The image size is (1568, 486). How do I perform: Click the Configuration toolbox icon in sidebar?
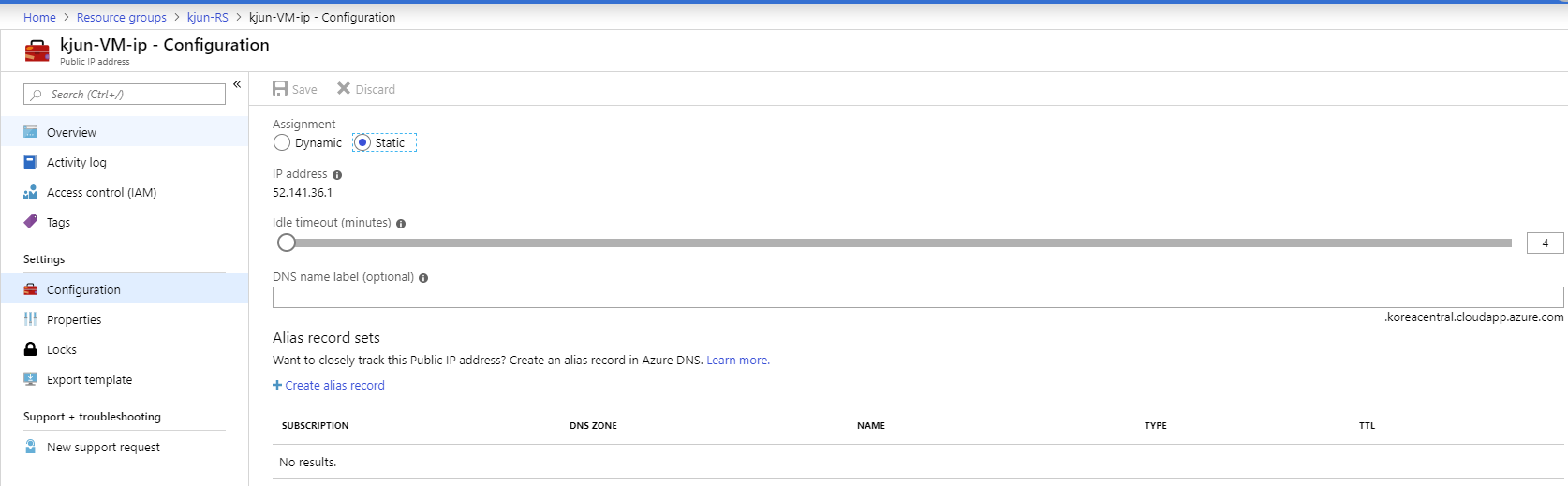pyautogui.click(x=30, y=289)
